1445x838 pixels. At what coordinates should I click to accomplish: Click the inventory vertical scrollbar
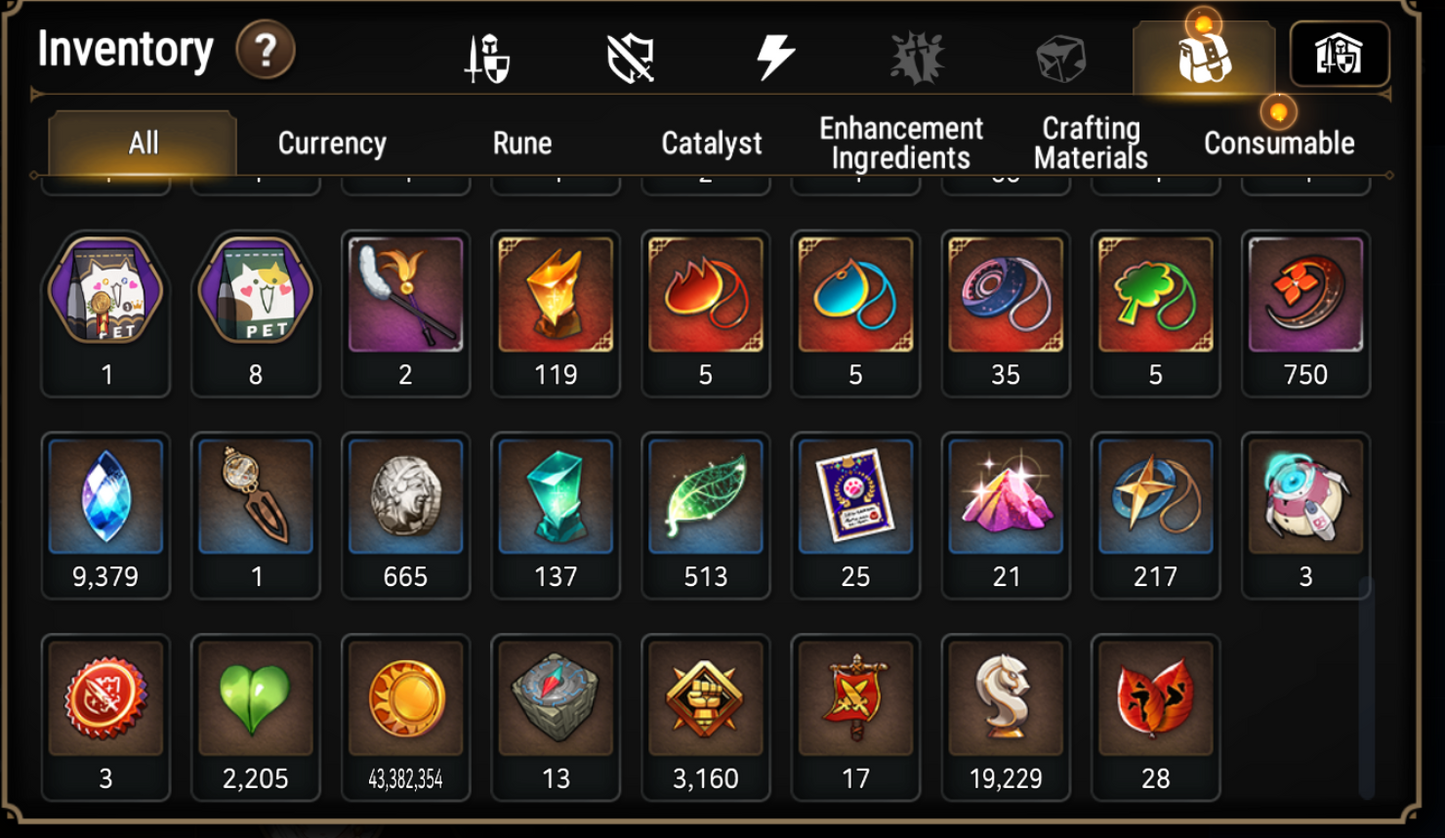(1366, 687)
